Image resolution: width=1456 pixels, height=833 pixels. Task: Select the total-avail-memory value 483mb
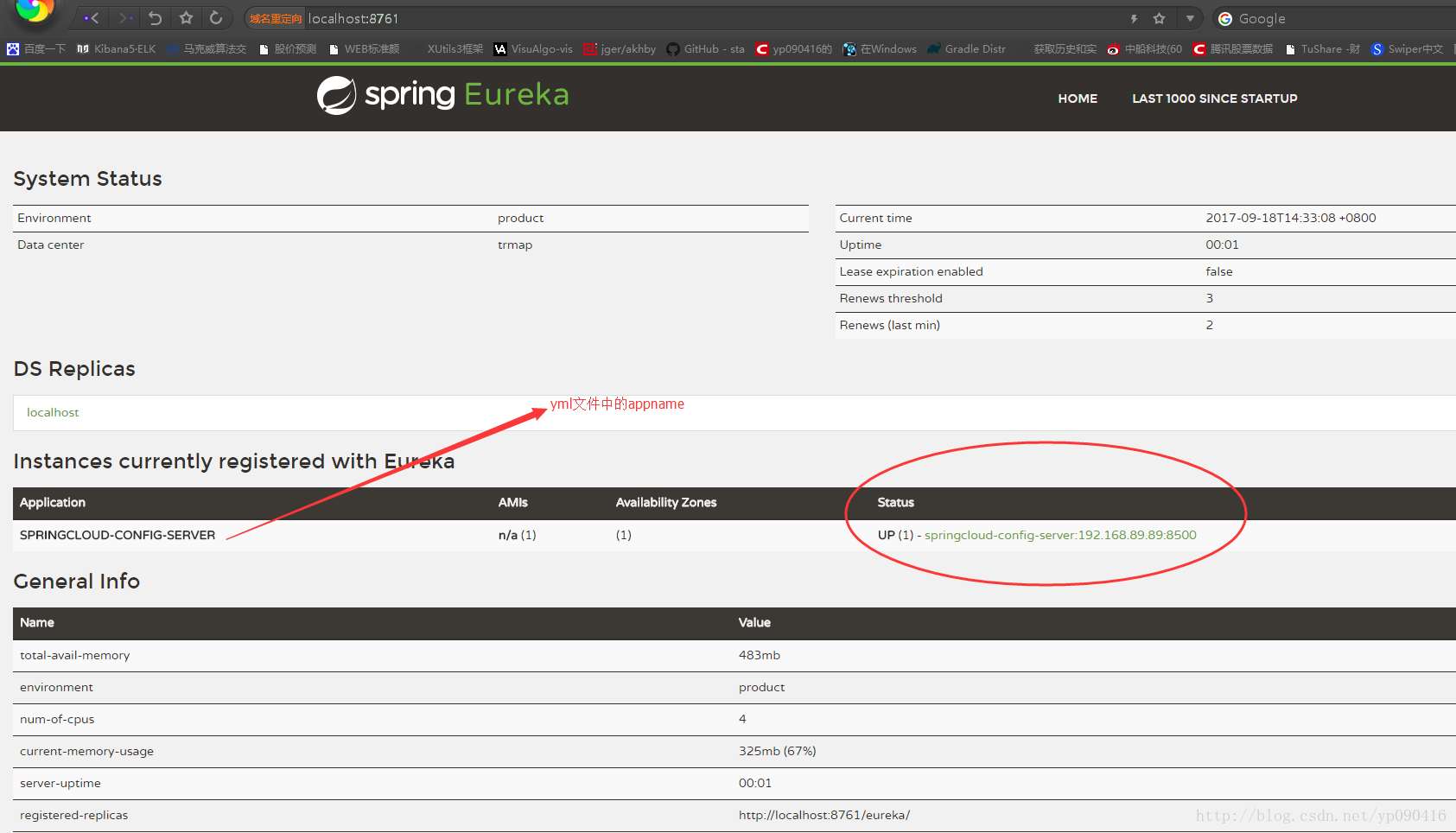[759, 655]
